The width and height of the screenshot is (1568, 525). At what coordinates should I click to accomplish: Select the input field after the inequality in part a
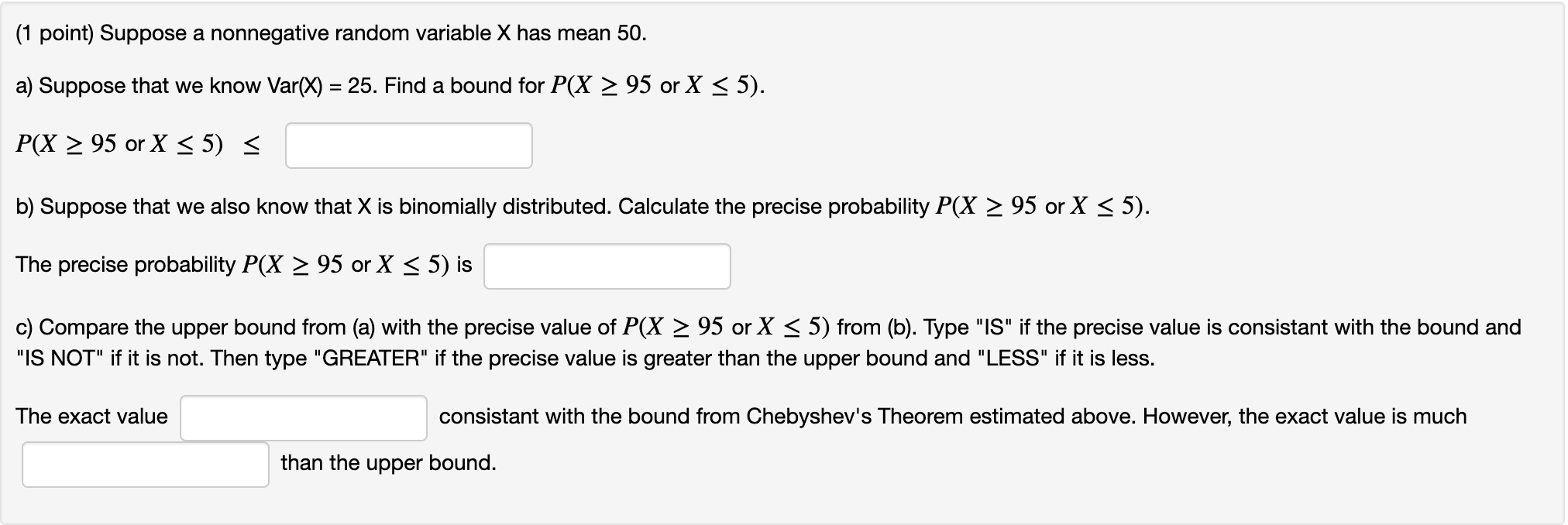409,146
